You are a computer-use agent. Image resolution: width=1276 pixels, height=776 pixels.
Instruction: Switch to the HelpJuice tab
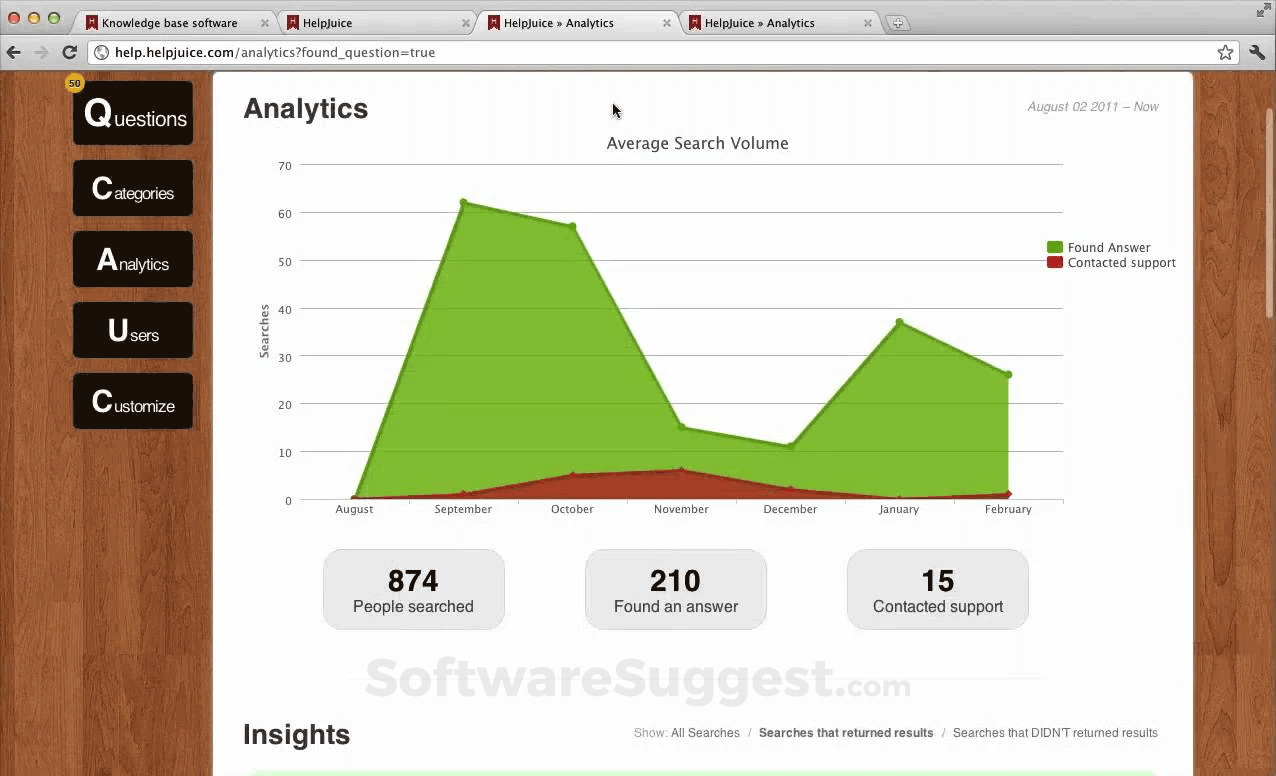click(377, 22)
